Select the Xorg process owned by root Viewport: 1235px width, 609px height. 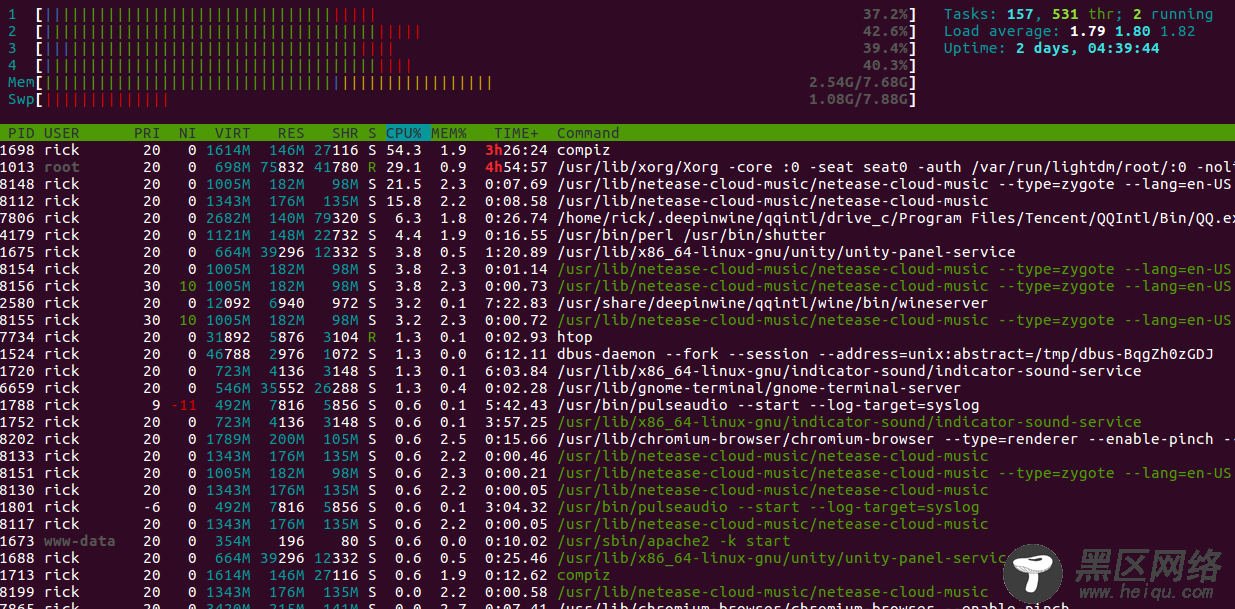(x=617, y=167)
